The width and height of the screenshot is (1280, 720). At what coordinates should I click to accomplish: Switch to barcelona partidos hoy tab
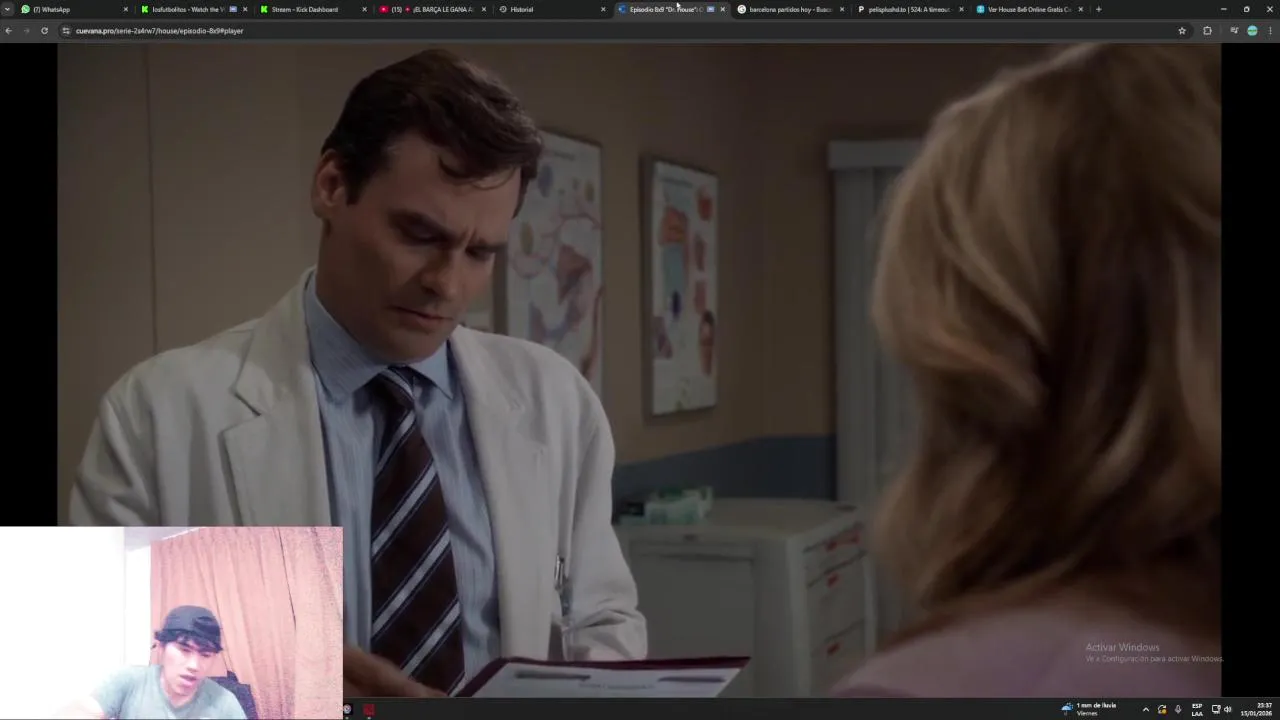tap(790, 9)
